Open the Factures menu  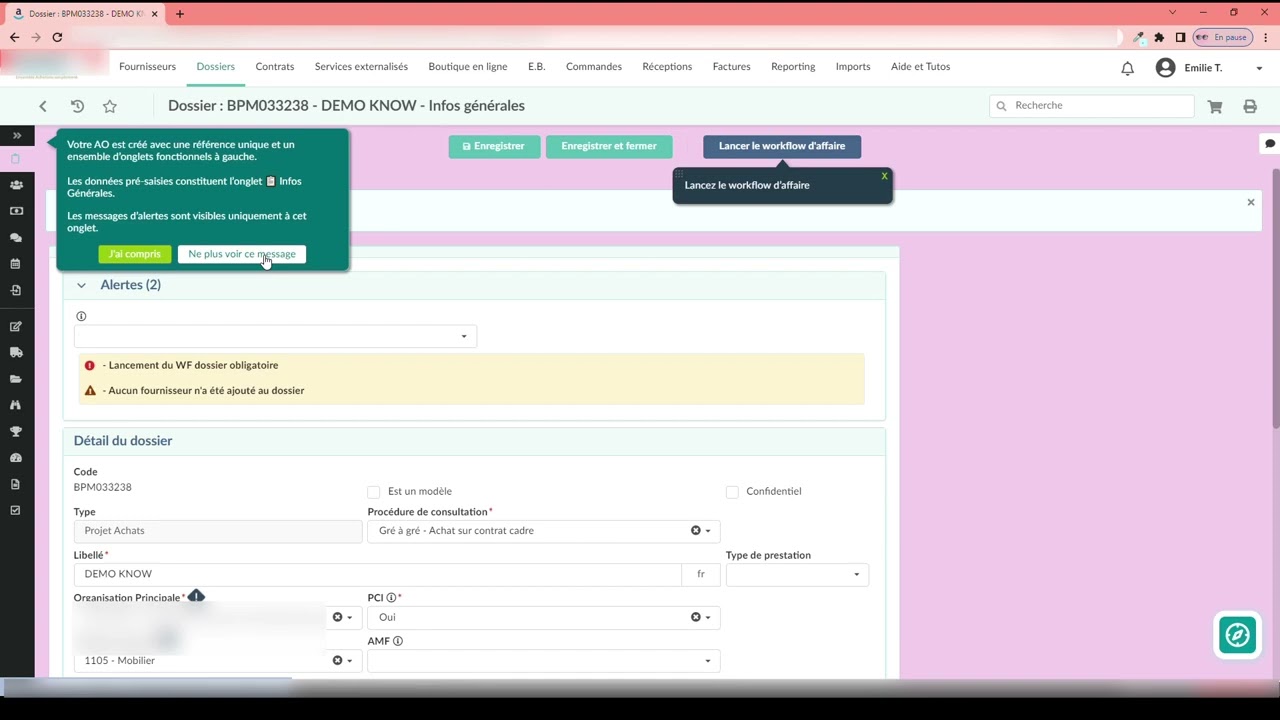click(731, 67)
